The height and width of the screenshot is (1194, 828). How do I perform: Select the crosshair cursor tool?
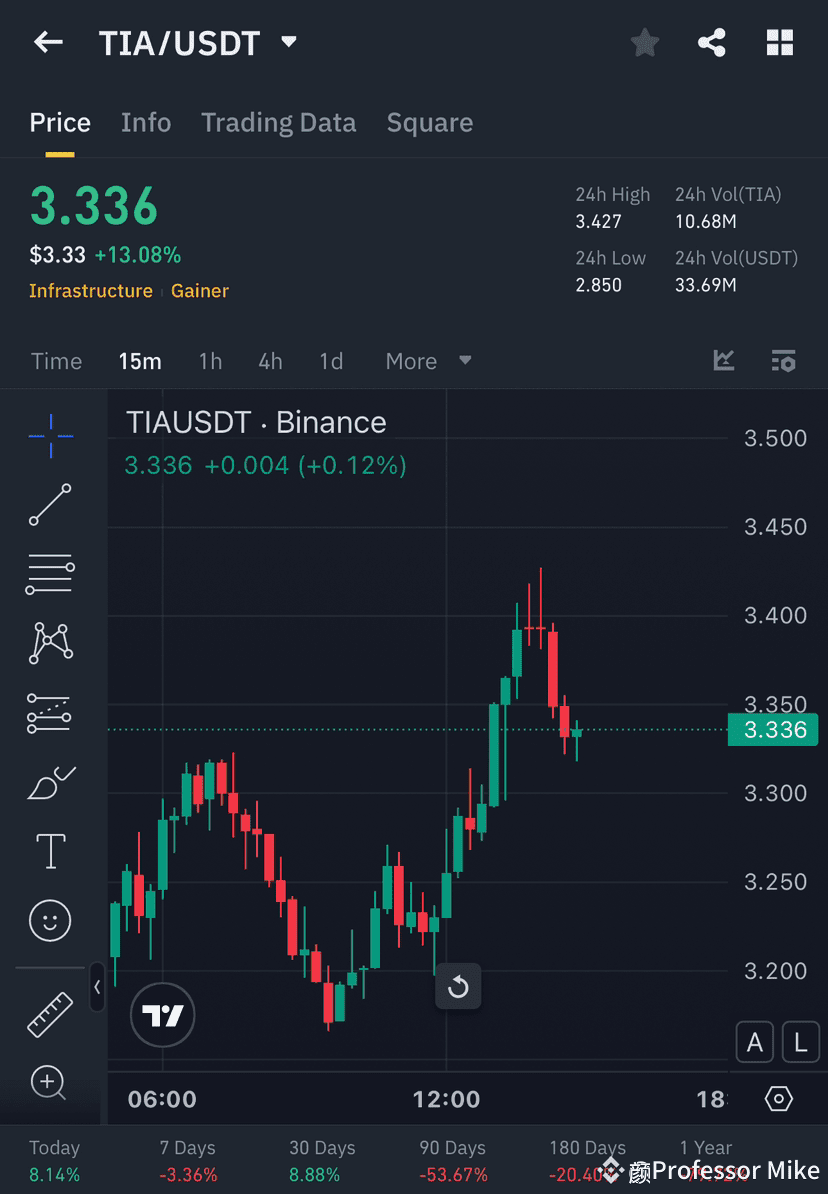pos(50,435)
